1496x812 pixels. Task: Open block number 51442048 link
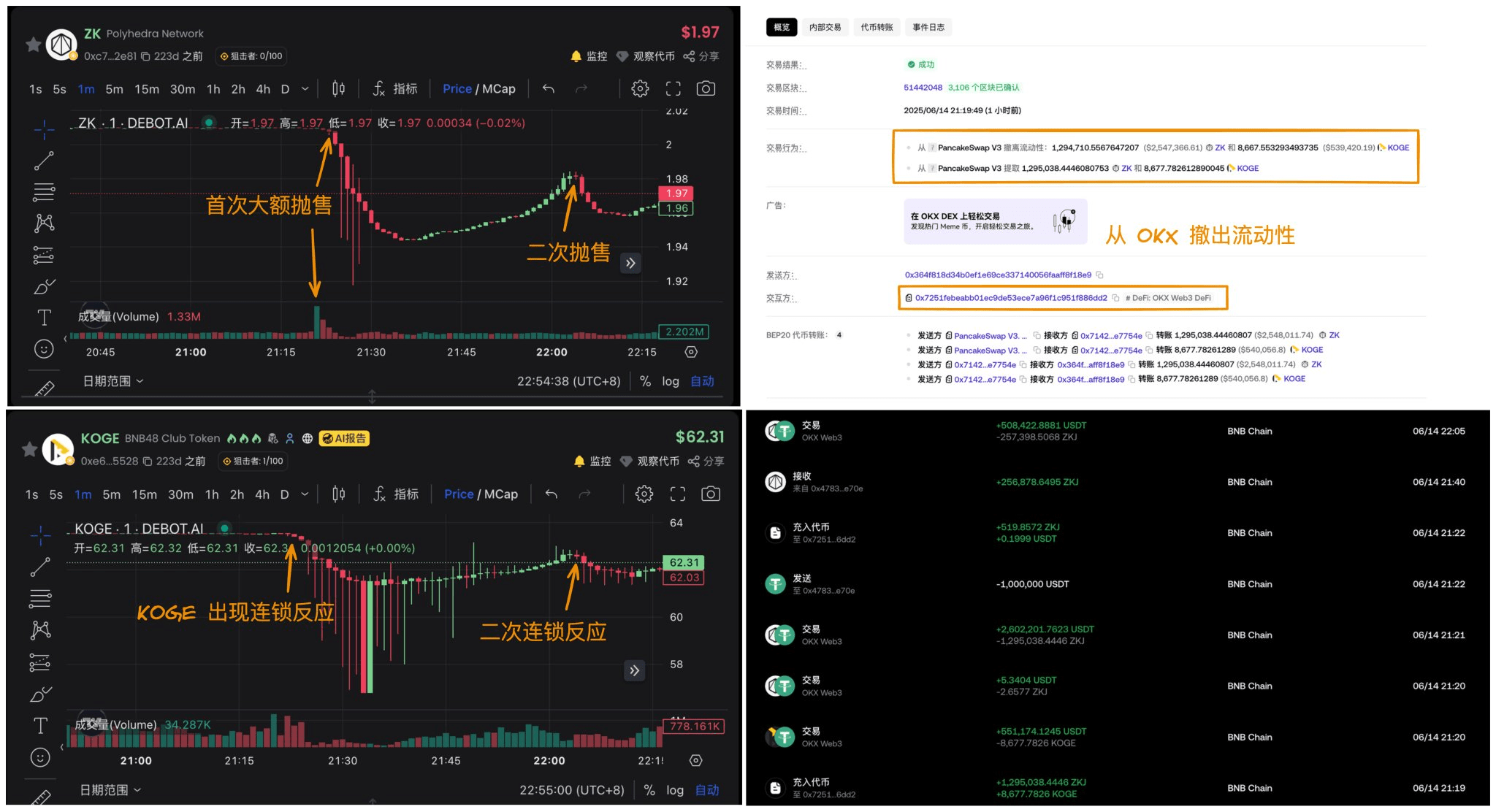923,88
